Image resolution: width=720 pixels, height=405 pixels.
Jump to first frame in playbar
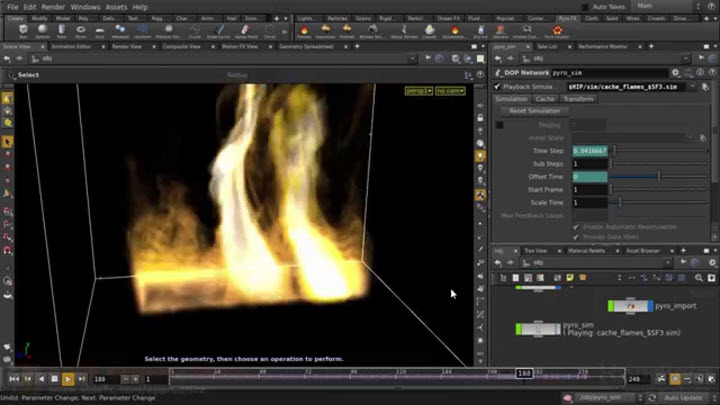13,379
